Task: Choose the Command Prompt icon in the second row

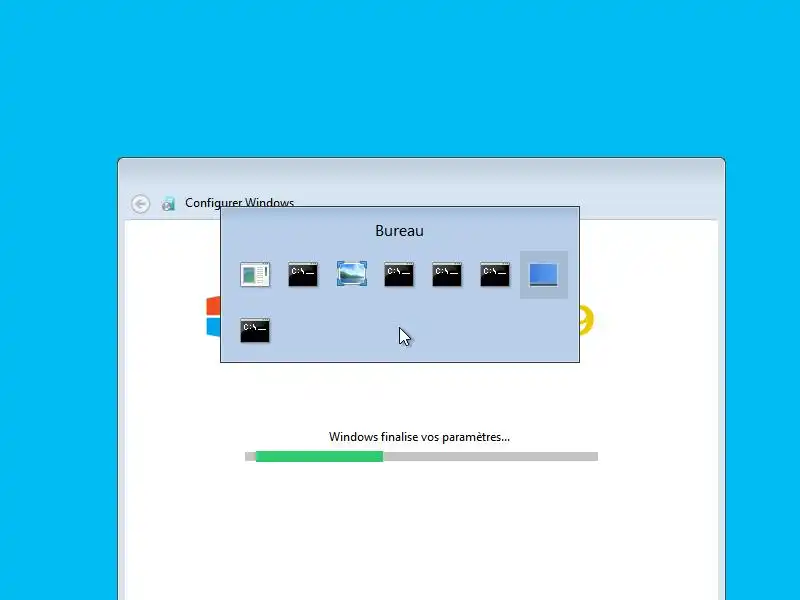Action: coord(255,330)
